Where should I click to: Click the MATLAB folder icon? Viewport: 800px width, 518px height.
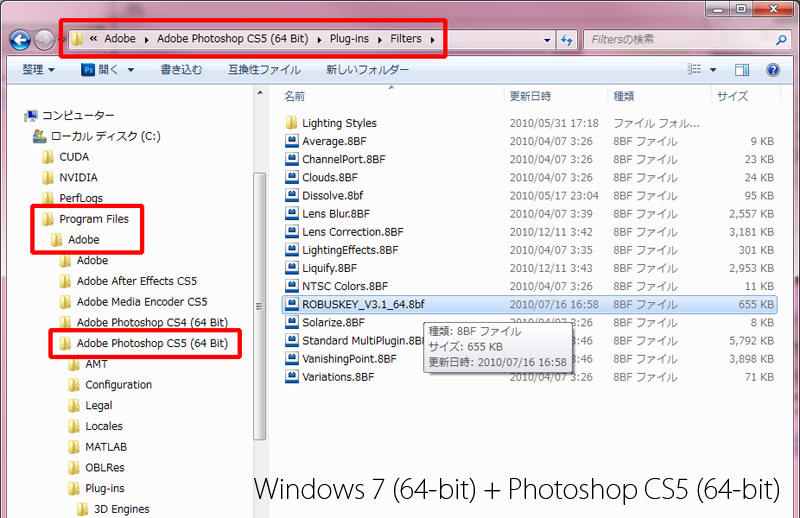(73, 447)
